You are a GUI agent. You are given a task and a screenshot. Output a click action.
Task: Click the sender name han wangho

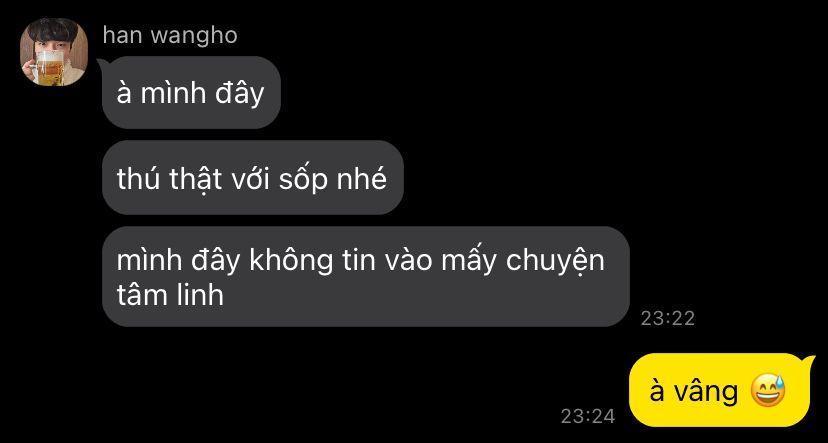[x=170, y=36]
